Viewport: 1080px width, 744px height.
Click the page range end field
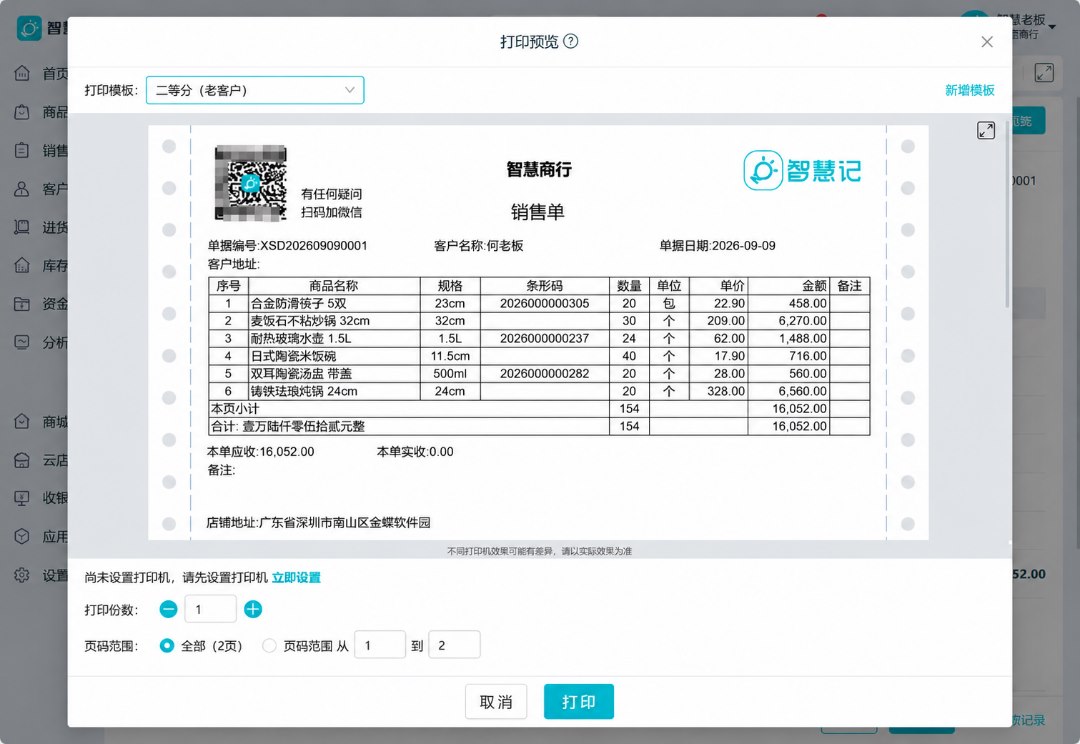point(454,645)
